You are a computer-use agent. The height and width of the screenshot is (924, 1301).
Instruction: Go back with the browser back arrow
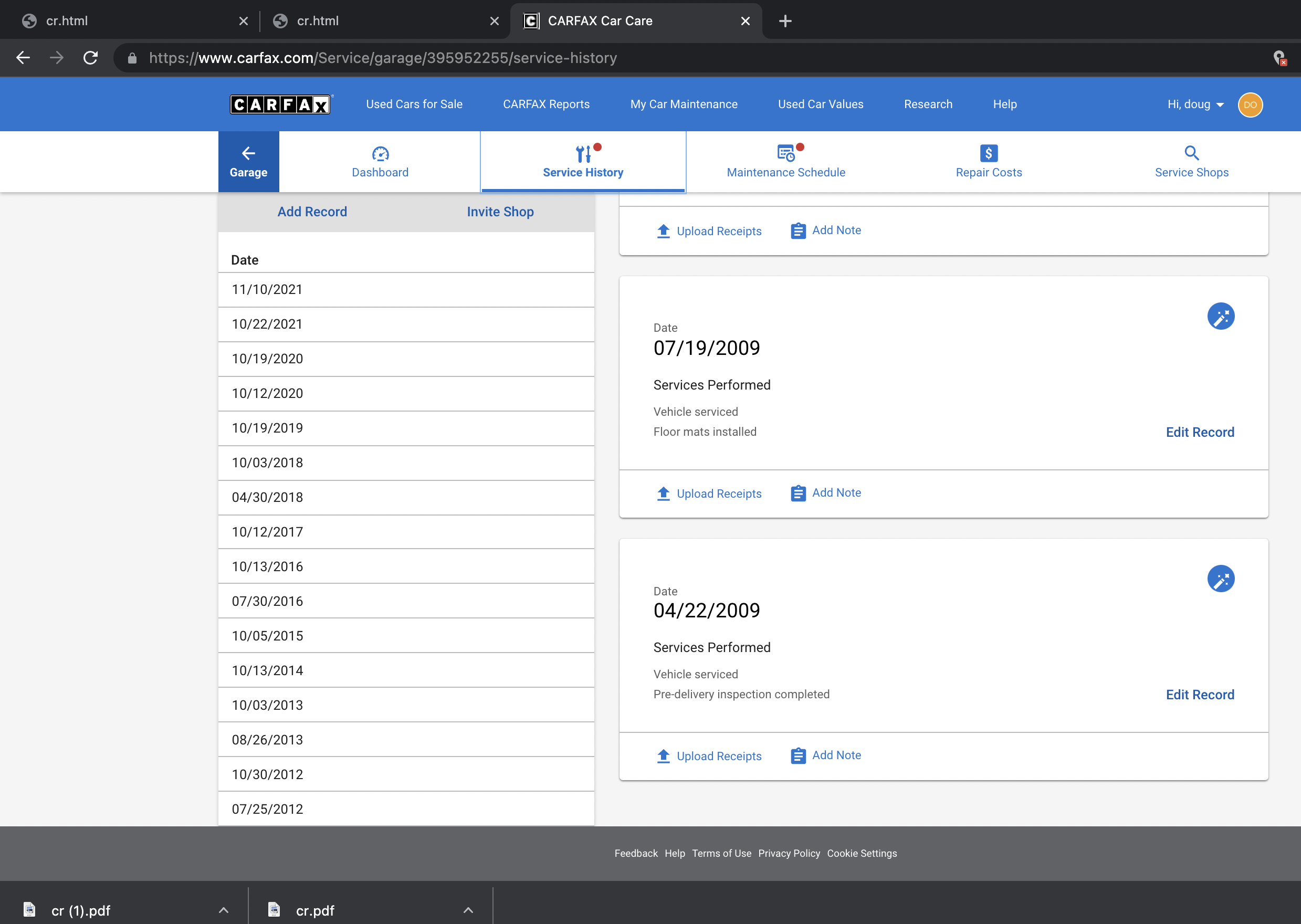point(23,57)
